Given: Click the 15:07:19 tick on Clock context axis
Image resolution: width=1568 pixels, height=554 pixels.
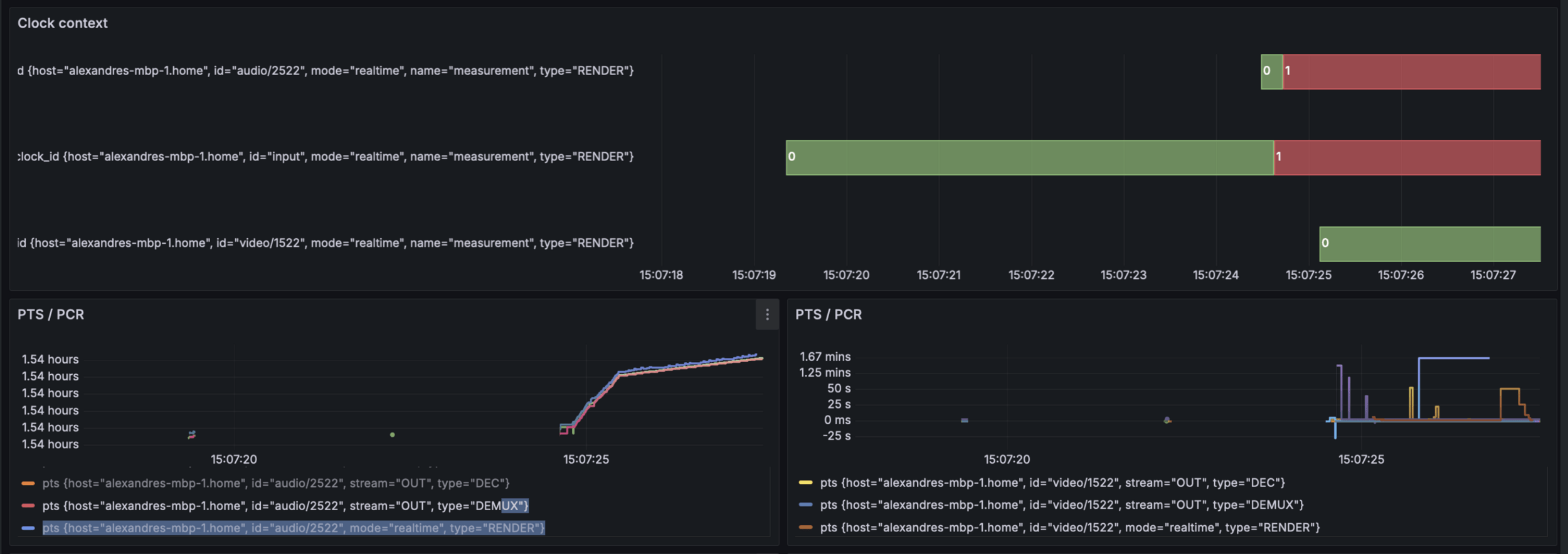Looking at the screenshot, I should [754, 275].
